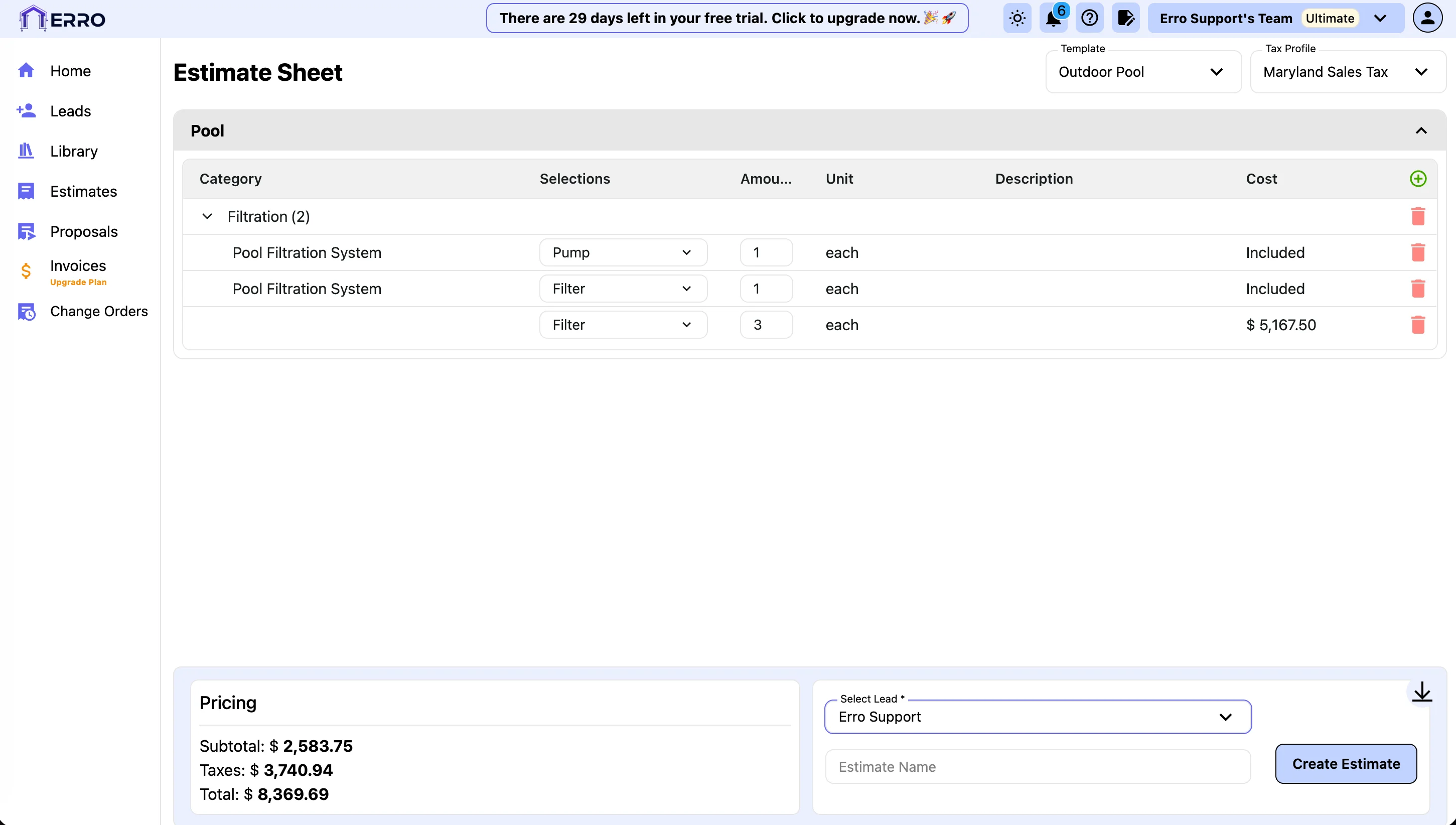Image resolution: width=1456 pixels, height=825 pixels.
Task: Collapse the Filtration (2) group
Action: [x=207, y=216]
